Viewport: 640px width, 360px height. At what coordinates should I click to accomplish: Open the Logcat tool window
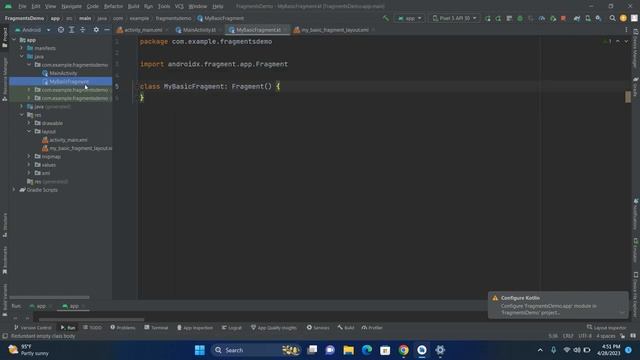coord(231,327)
